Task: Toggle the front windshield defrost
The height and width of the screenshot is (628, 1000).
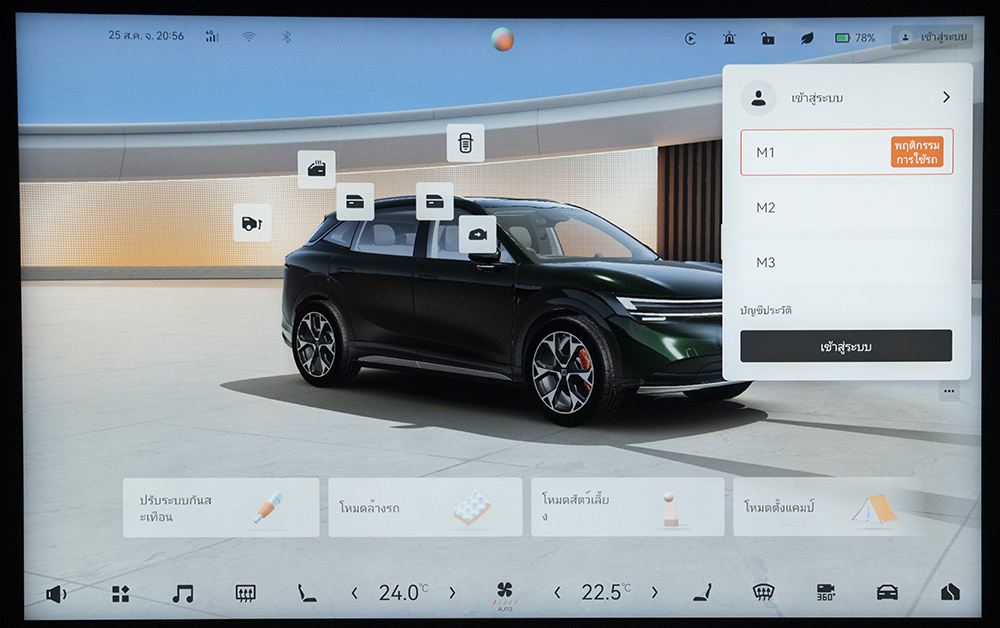Action: (763, 592)
